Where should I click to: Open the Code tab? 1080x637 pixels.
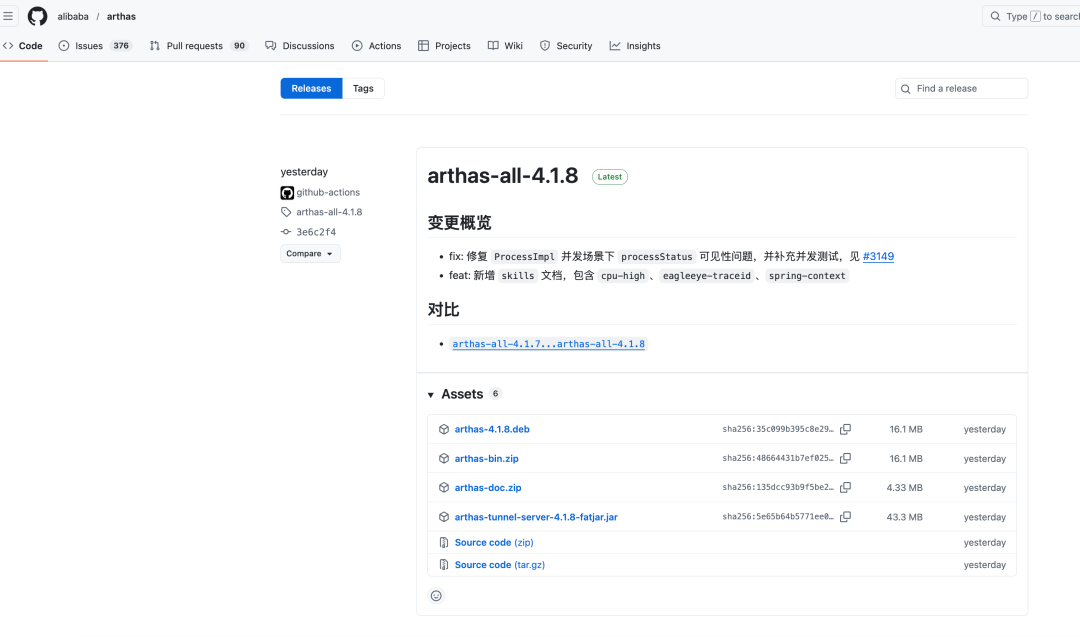click(23, 46)
